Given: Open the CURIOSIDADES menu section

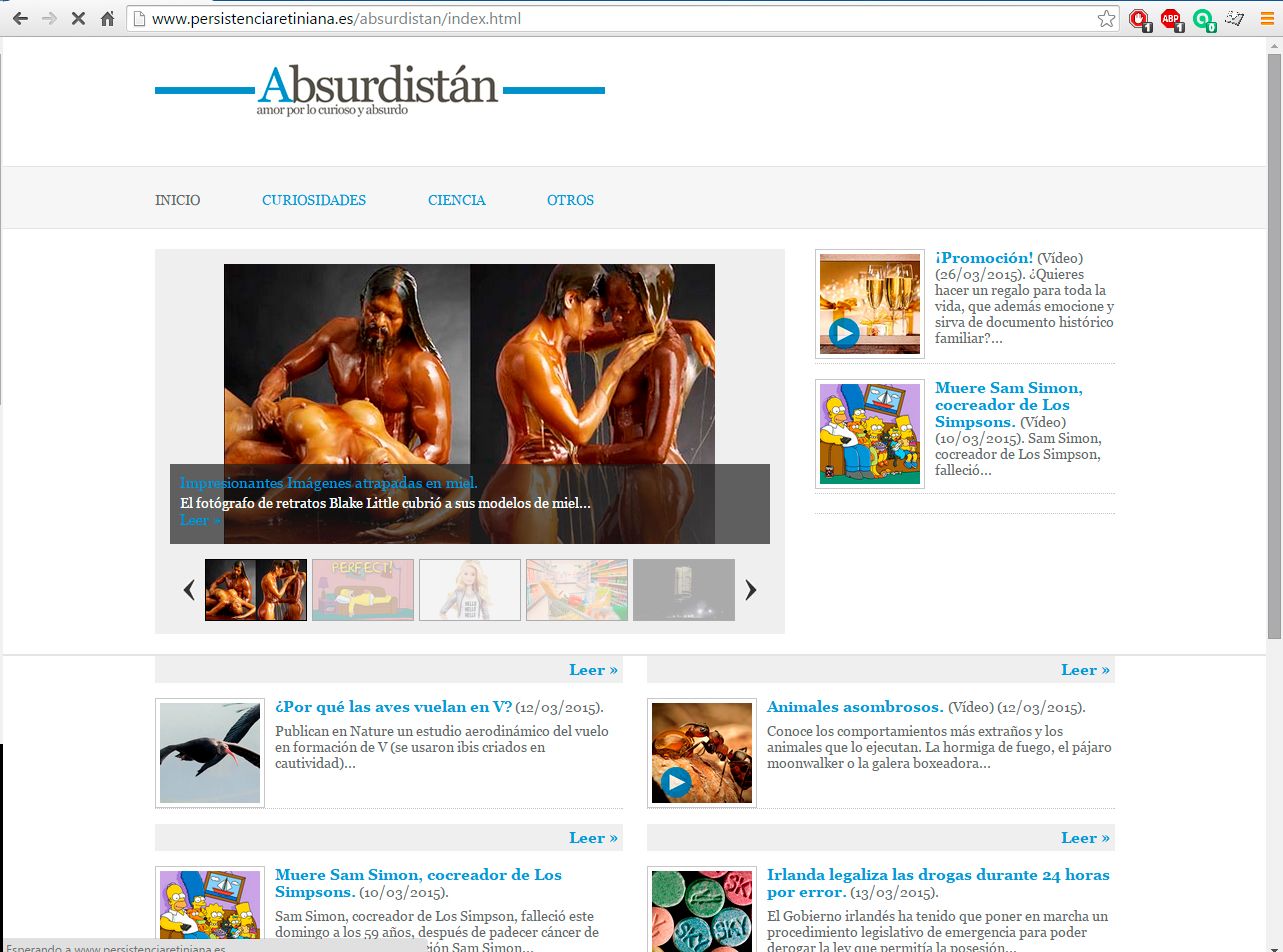Looking at the screenshot, I should [314, 200].
